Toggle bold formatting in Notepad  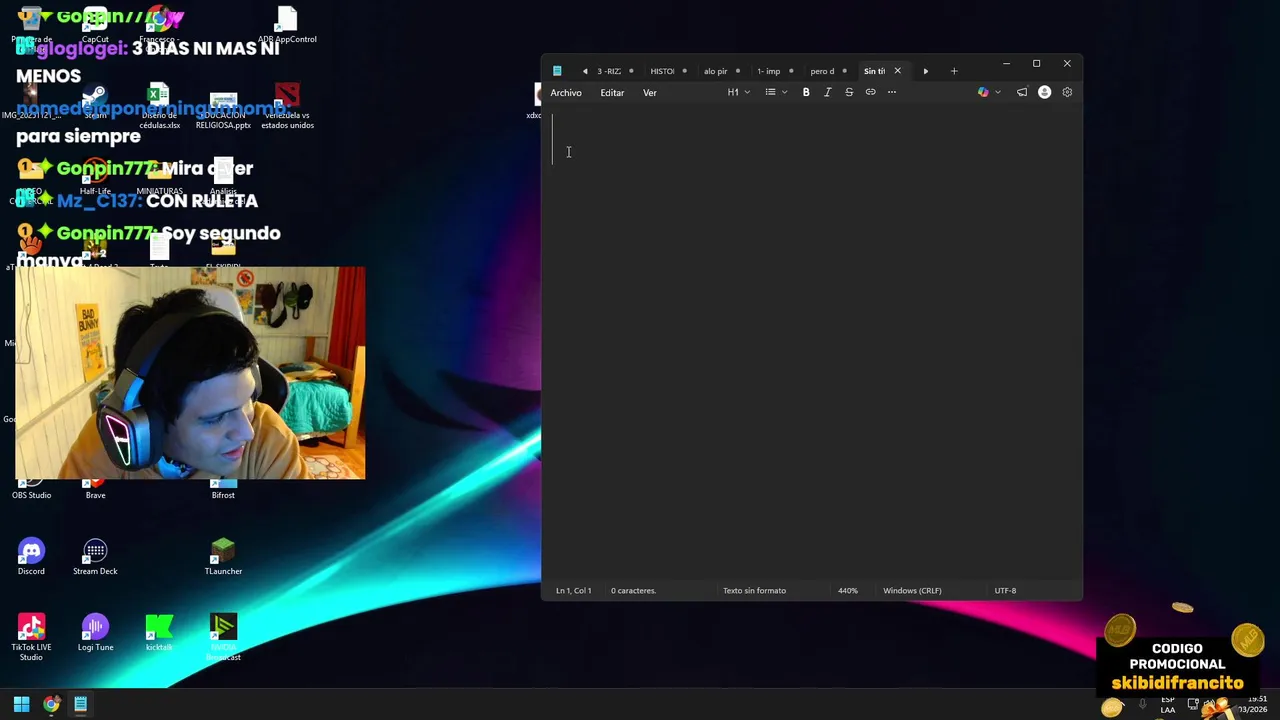tap(806, 92)
